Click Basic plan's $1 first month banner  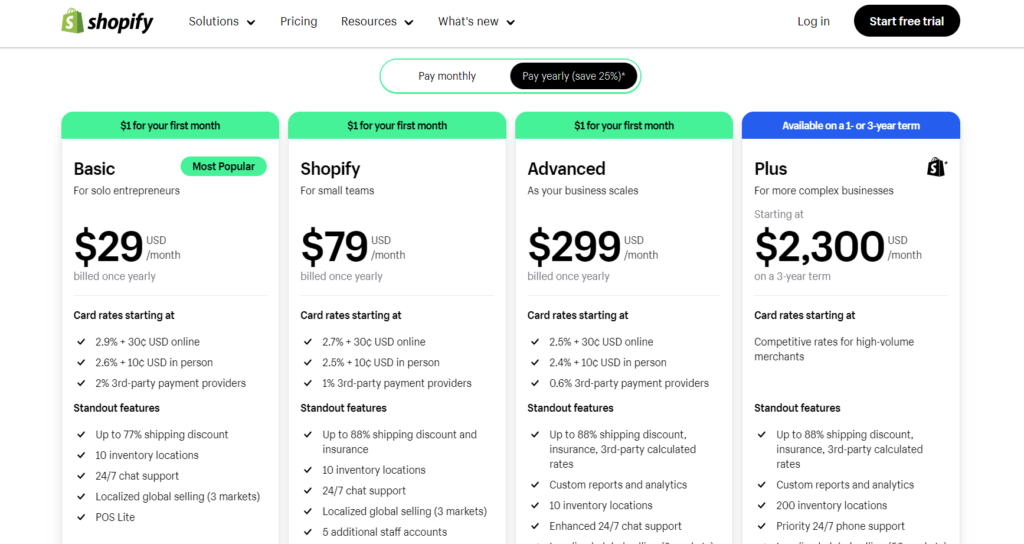170,125
